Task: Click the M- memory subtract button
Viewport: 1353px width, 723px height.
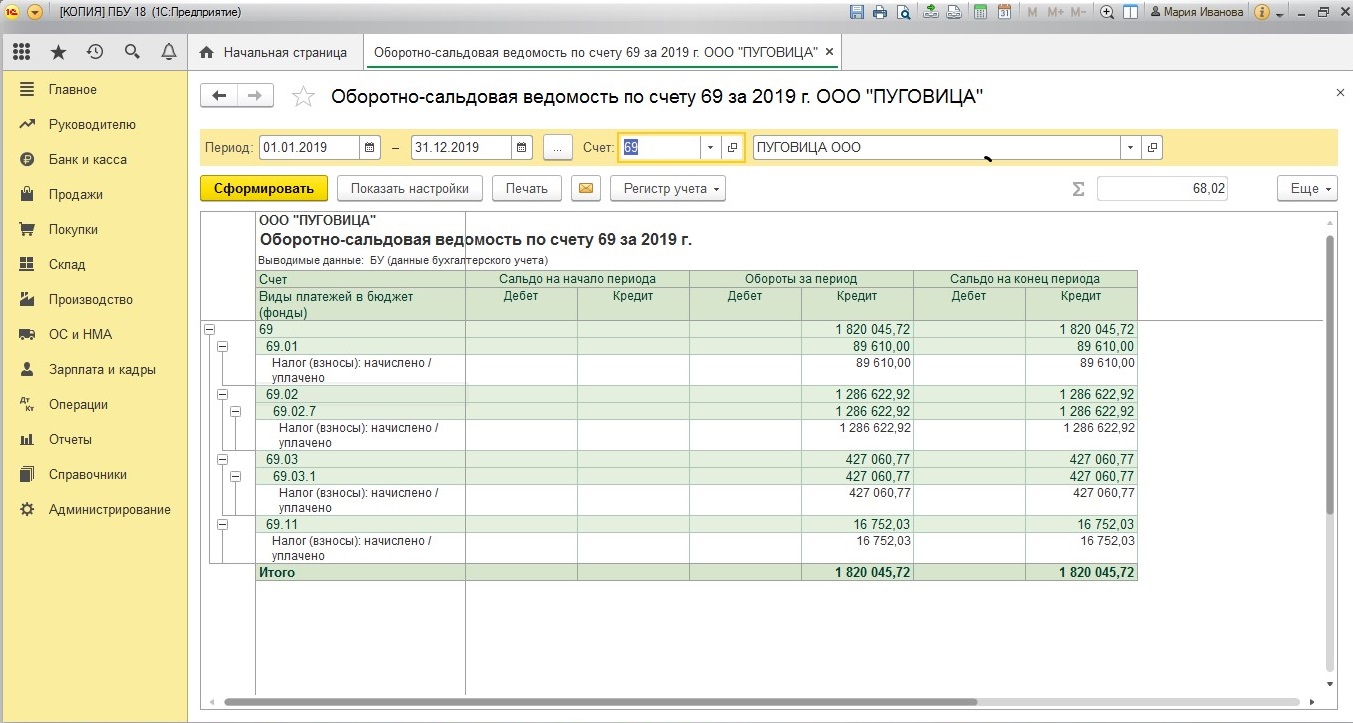Action: tap(1078, 13)
